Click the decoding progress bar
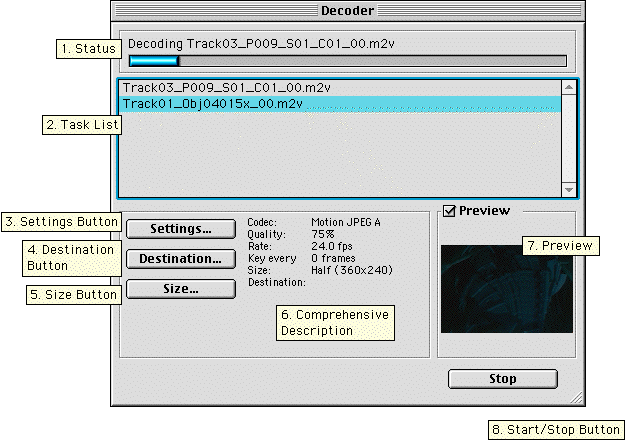The height and width of the screenshot is (442, 628). click(x=348, y=61)
